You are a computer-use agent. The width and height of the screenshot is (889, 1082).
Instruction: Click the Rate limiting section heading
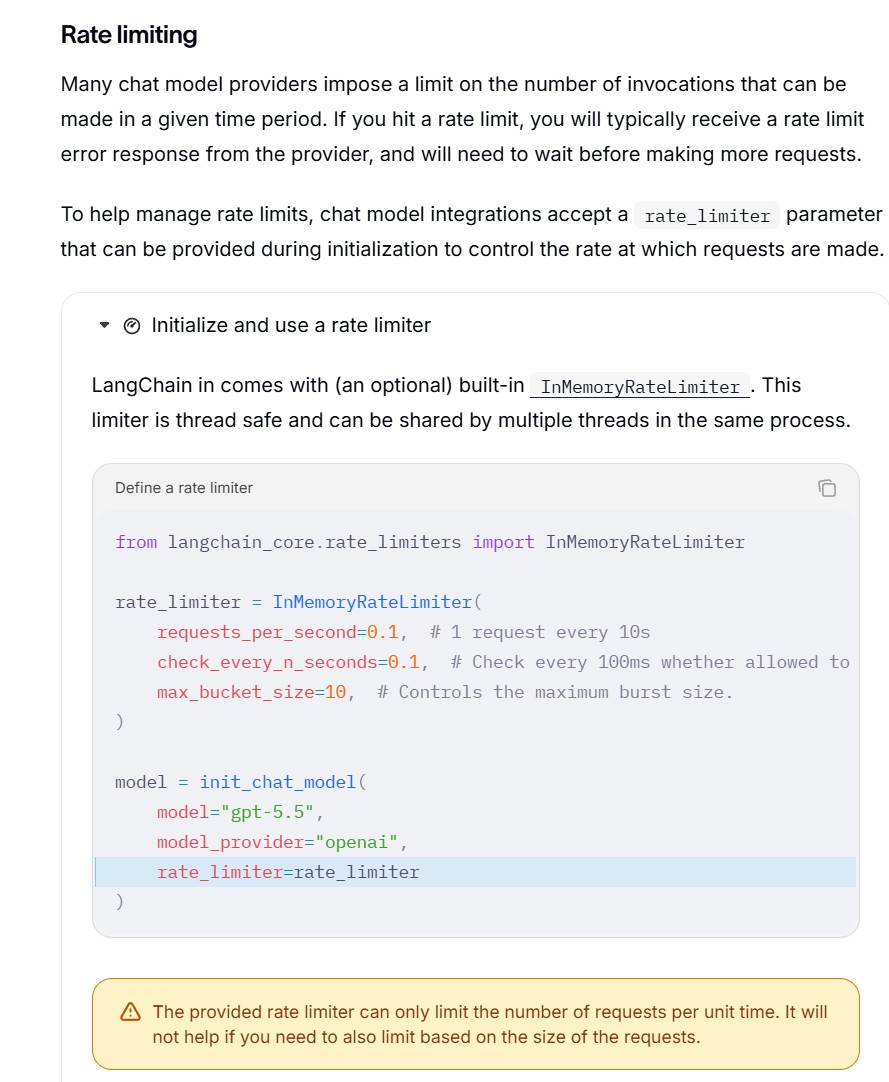click(129, 35)
